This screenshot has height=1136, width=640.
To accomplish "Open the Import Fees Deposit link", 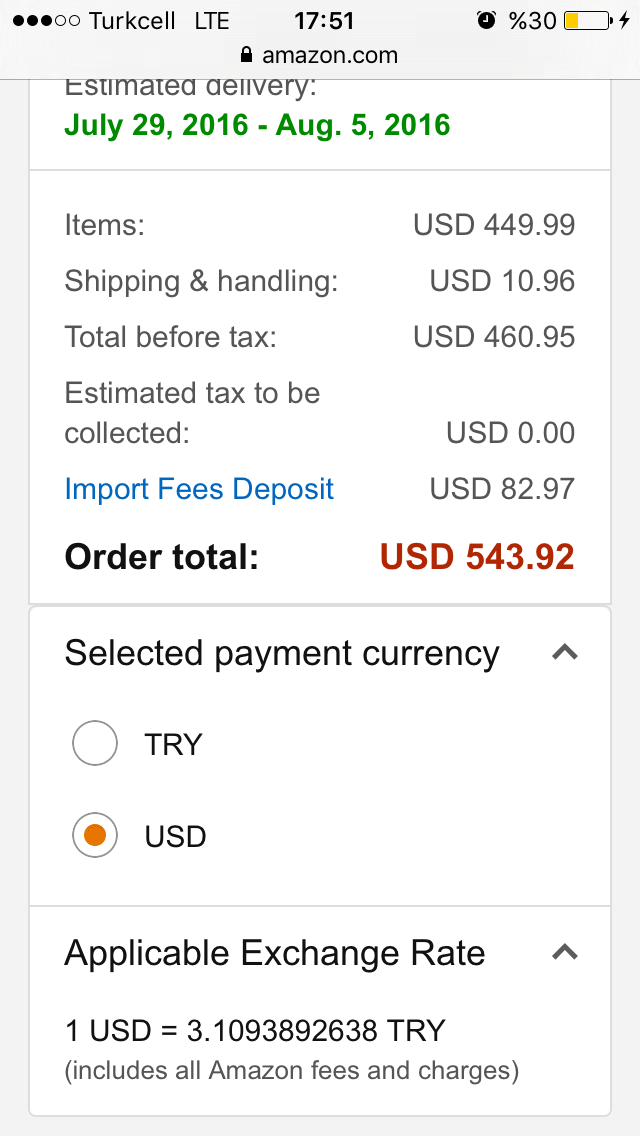I will 199,489.
